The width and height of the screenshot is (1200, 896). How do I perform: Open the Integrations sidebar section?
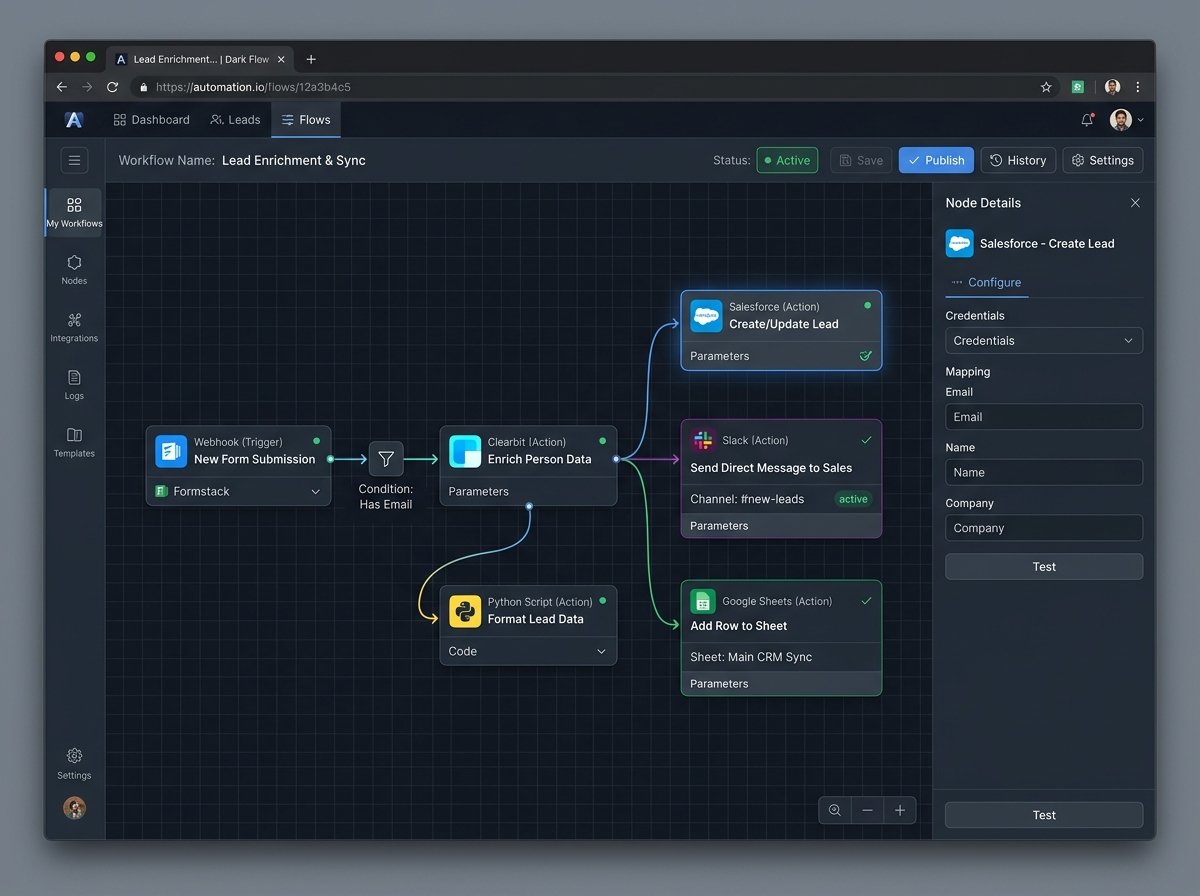pos(74,327)
